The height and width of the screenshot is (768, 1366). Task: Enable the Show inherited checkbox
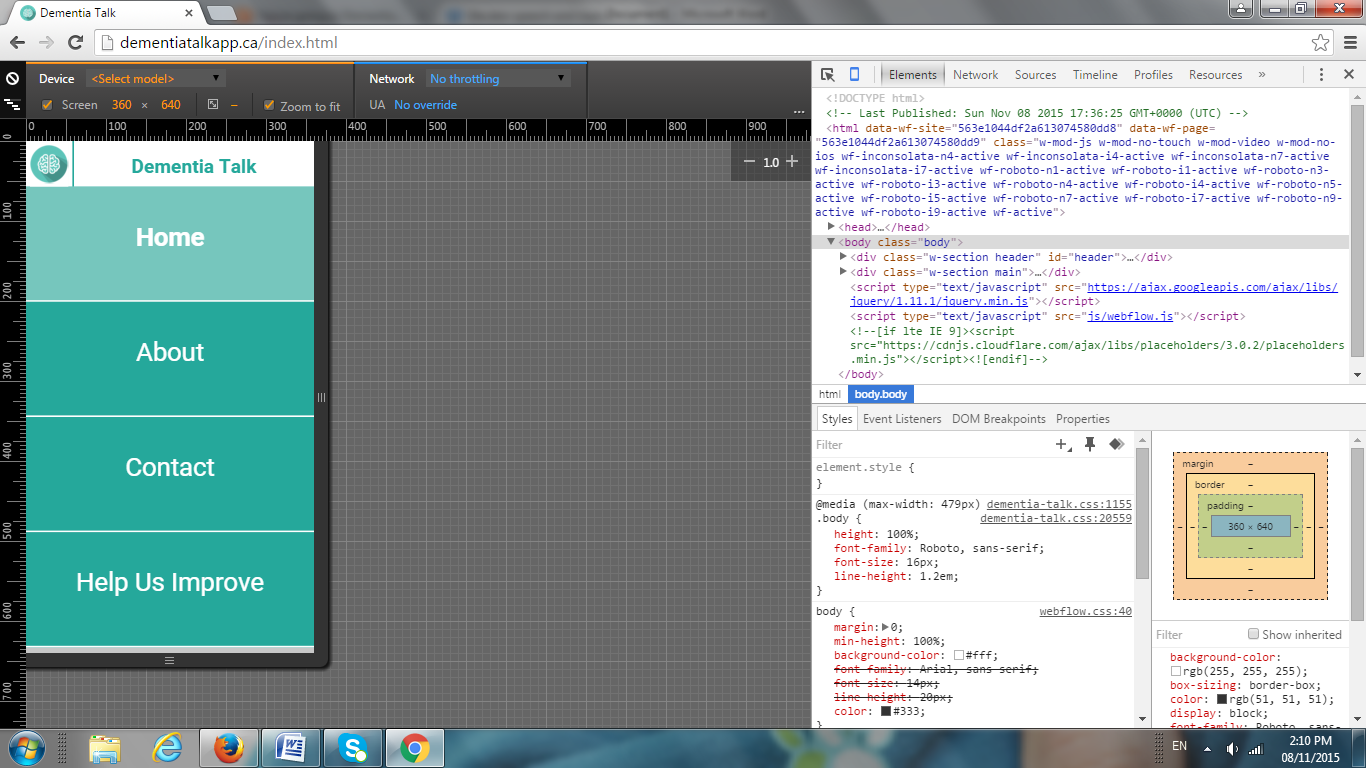(x=1253, y=634)
